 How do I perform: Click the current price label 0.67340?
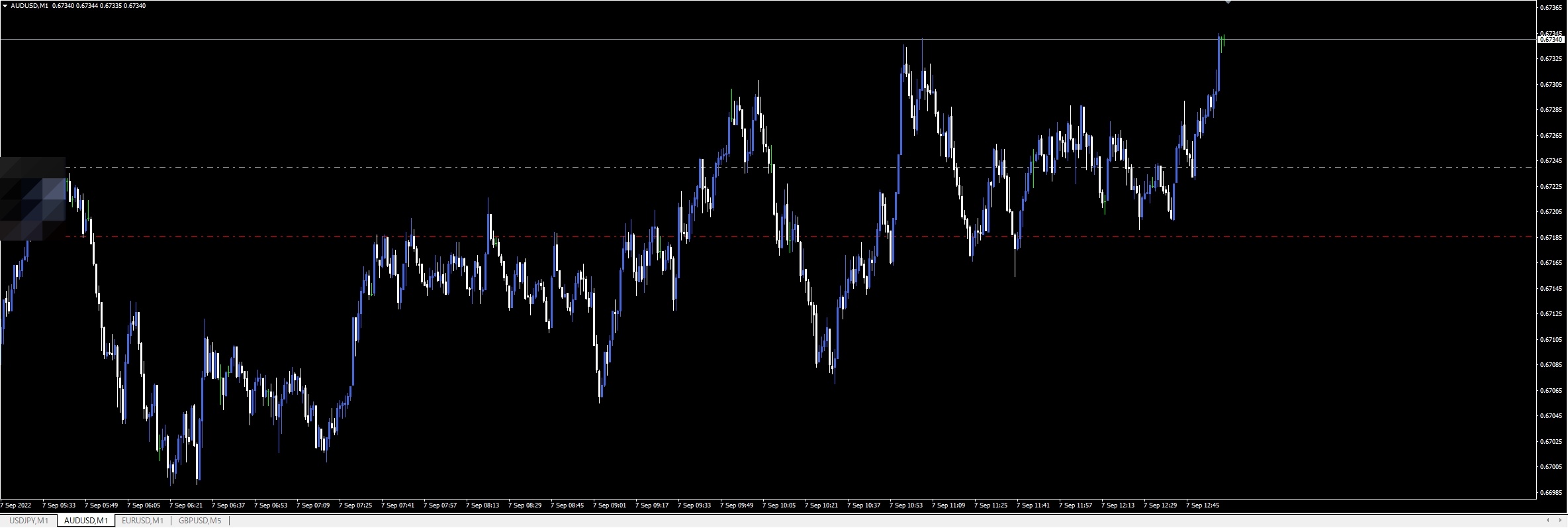(x=1551, y=40)
